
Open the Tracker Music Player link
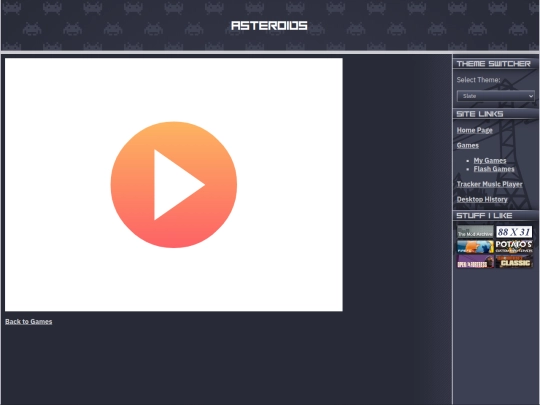coord(489,184)
